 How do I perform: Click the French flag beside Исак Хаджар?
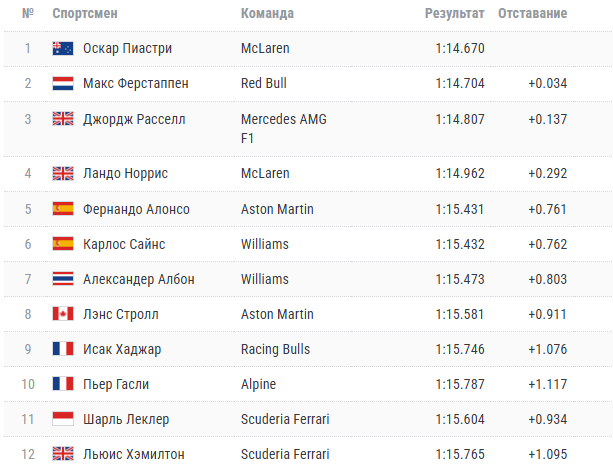tap(63, 349)
